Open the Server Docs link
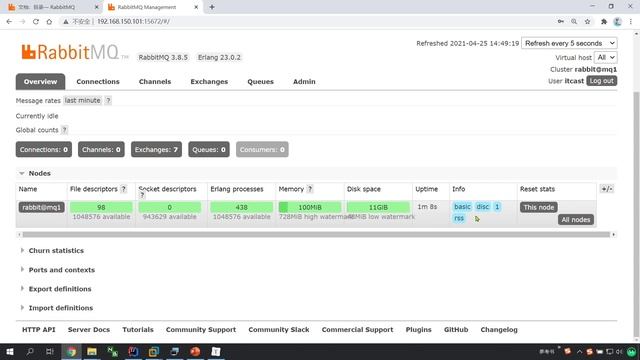The height and width of the screenshot is (360, 640). coord(89,330)
